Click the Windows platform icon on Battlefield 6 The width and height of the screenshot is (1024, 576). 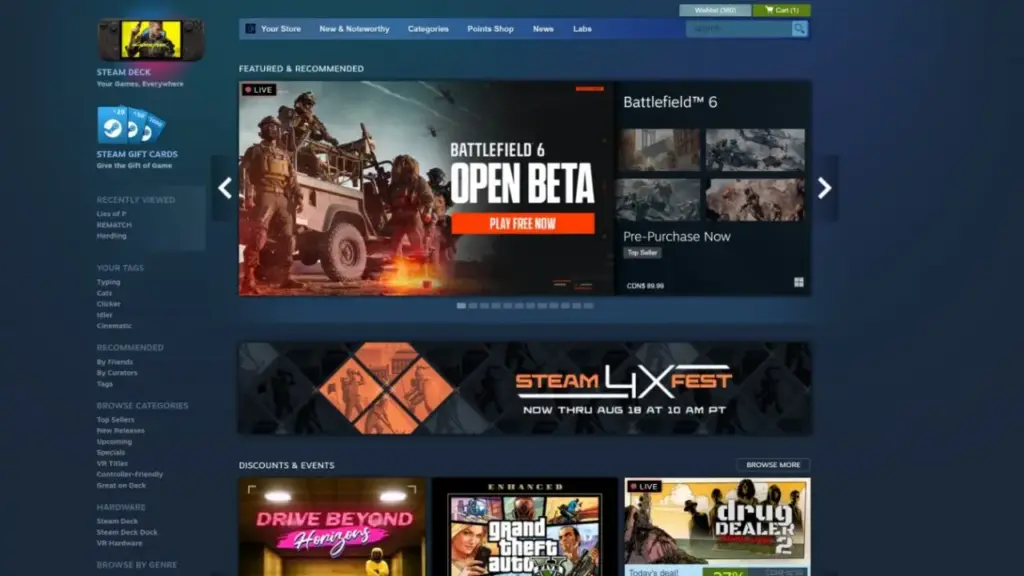click(x=799, y=283)
